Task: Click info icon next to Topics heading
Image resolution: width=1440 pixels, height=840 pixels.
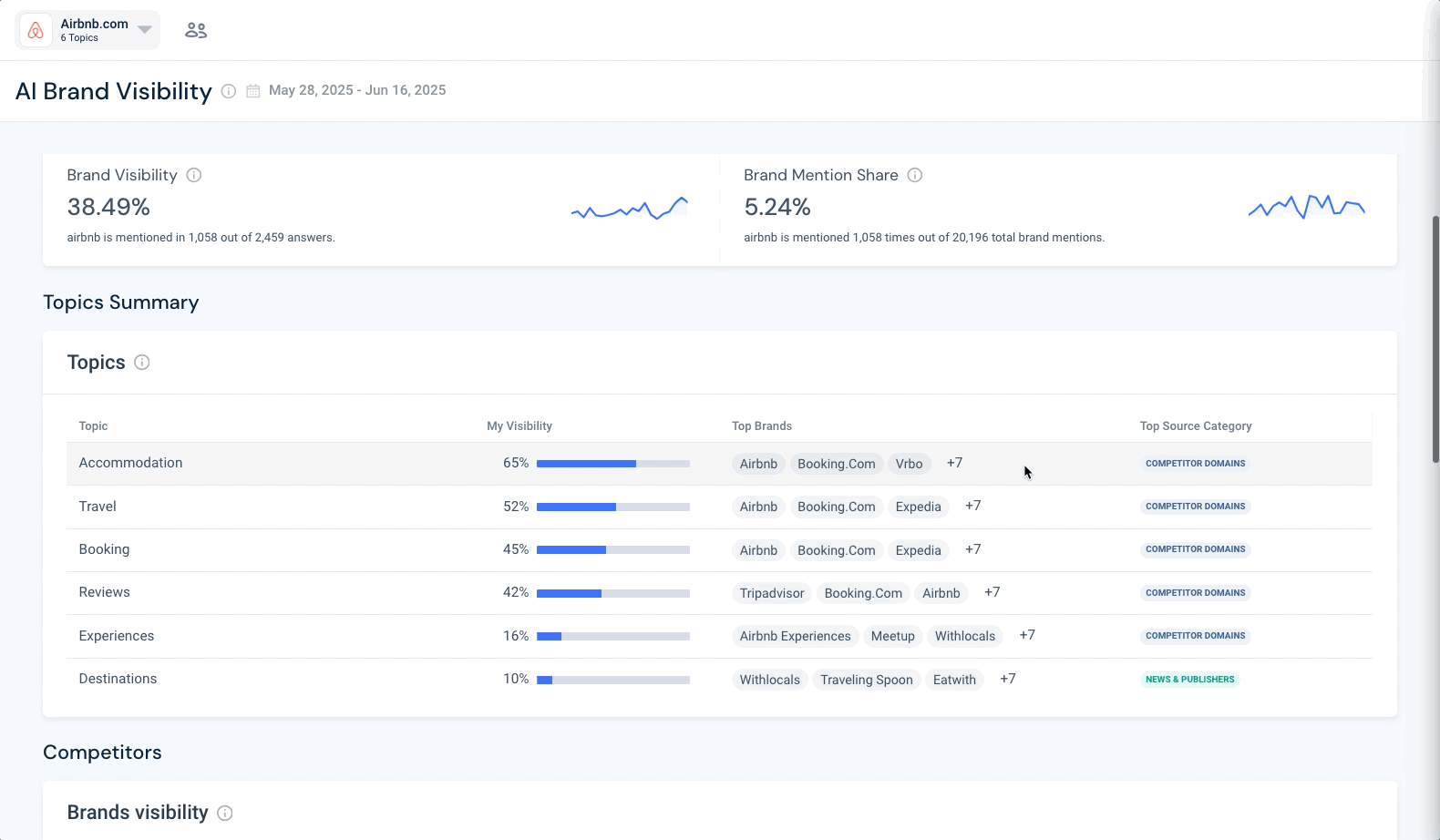Action: click(x=142, y=363)
